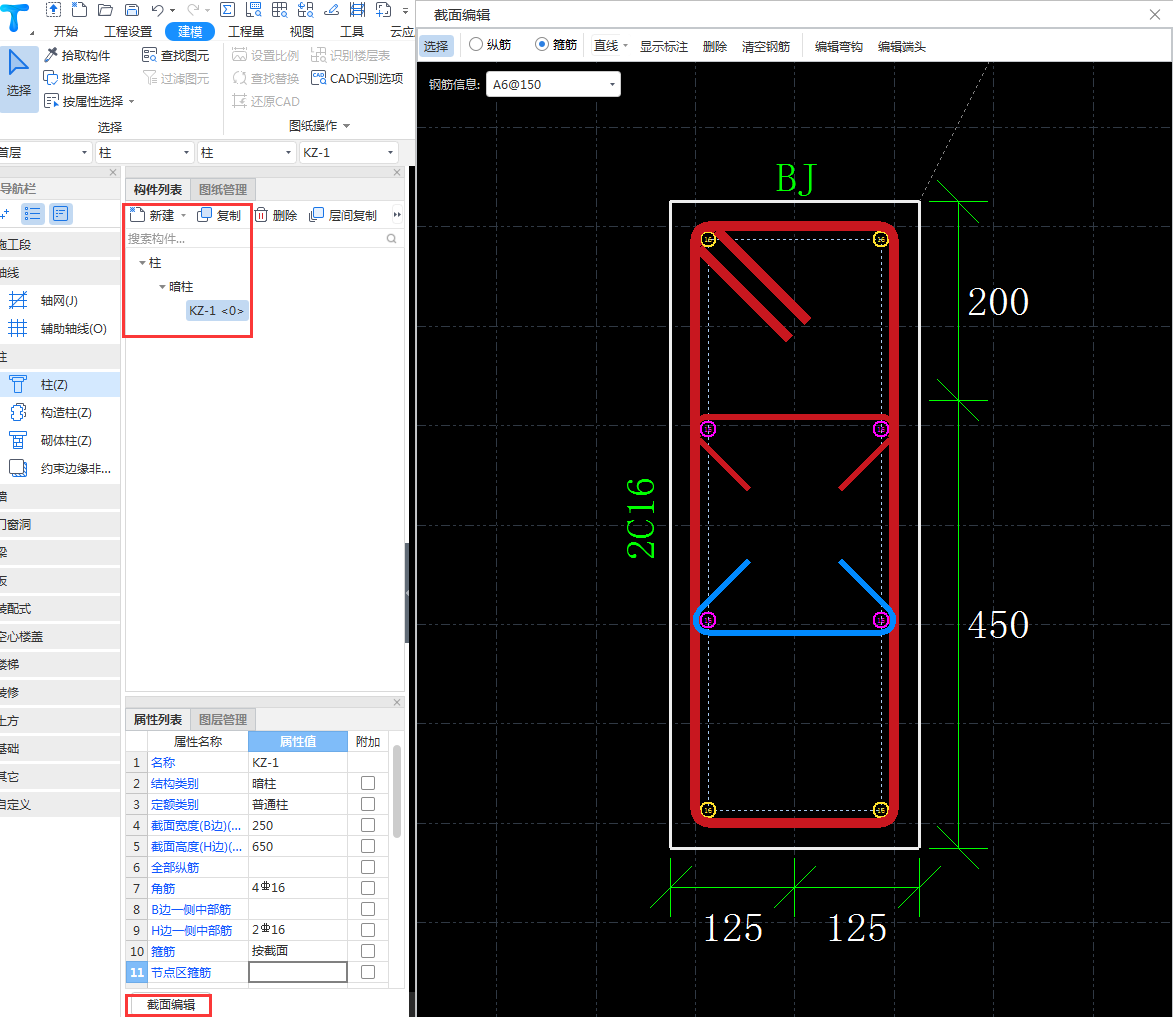Tick 附加 checkbox for 定额类别 row

tap(368, 804)
